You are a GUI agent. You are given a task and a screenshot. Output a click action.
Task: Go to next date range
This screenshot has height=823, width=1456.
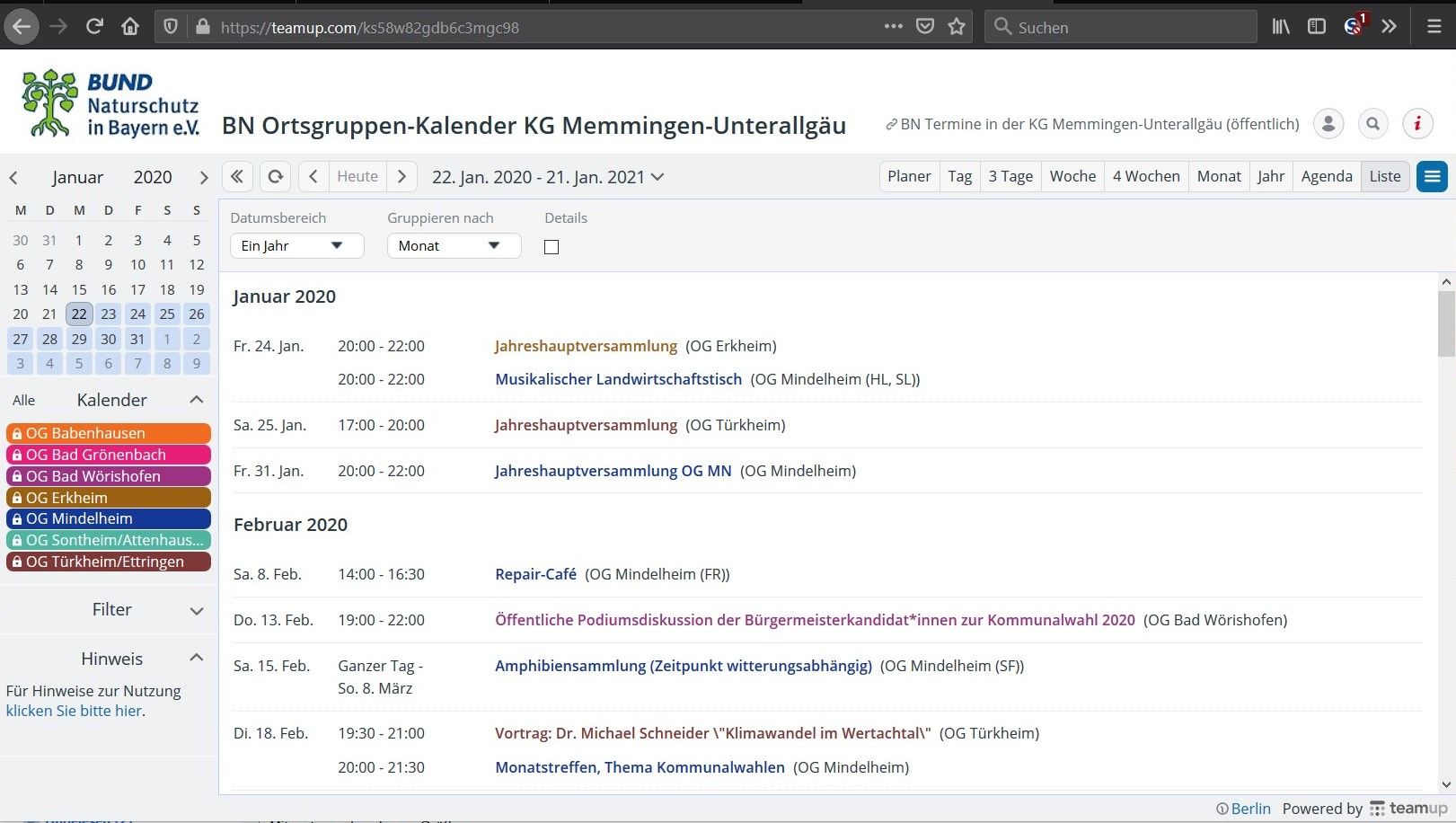pos(402,177)
